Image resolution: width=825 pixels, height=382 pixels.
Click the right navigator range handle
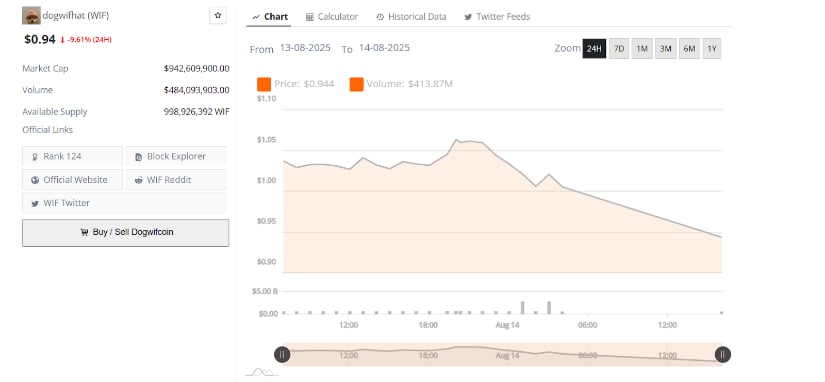[x=722, y=355]
